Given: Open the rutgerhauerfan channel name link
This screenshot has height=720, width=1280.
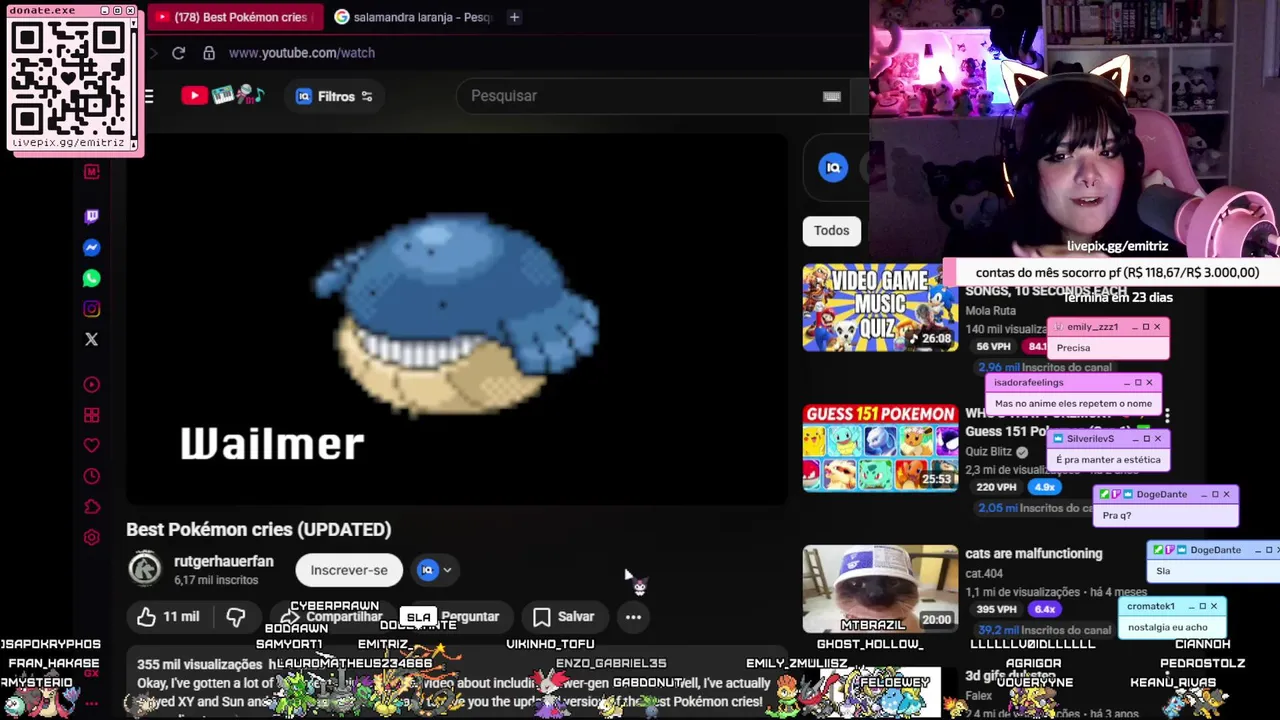Looking at the screenshot, I should [x=224, y=562].
